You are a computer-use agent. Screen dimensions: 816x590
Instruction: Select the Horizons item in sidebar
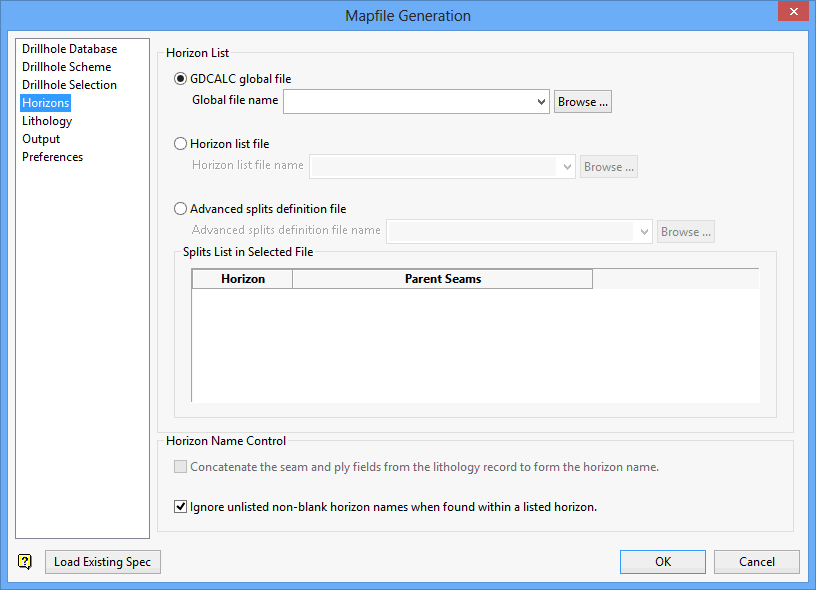point(46,103)
